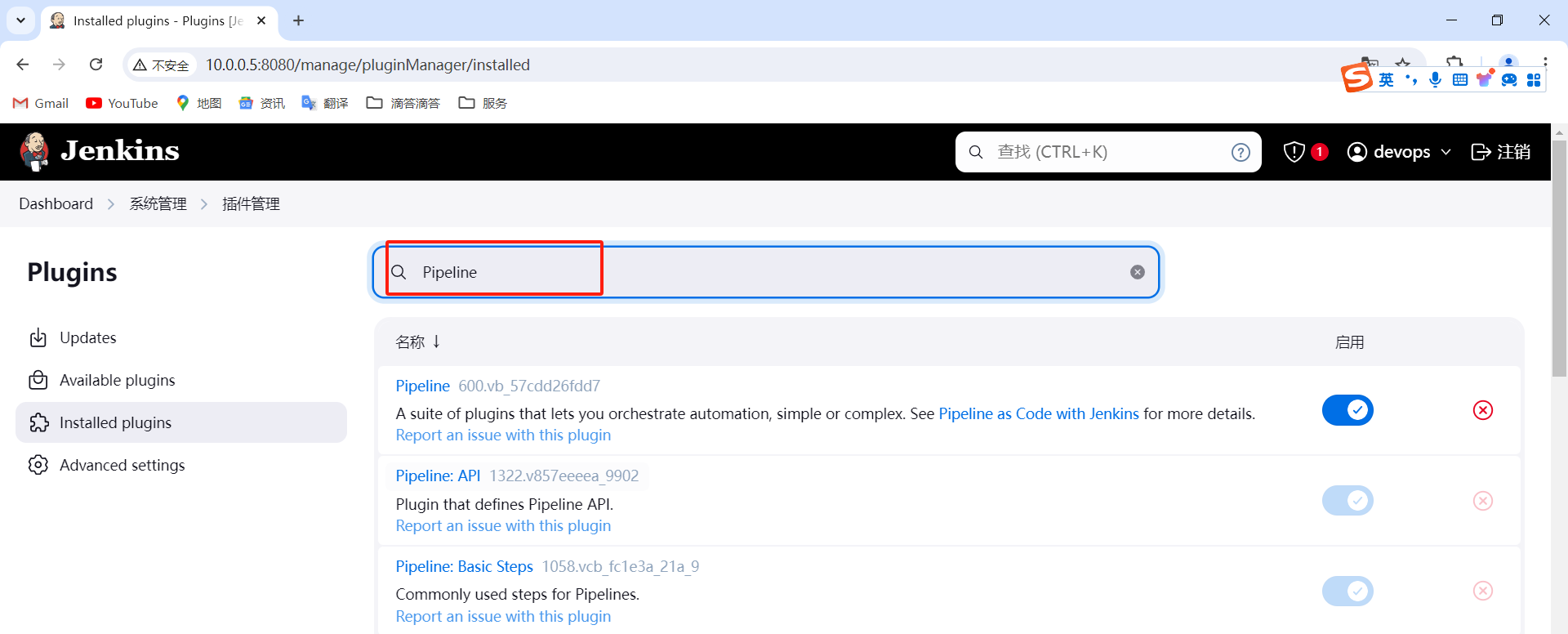
Task: Open the Pipeline: API plugin link
Action: click(x=438, y=475)
